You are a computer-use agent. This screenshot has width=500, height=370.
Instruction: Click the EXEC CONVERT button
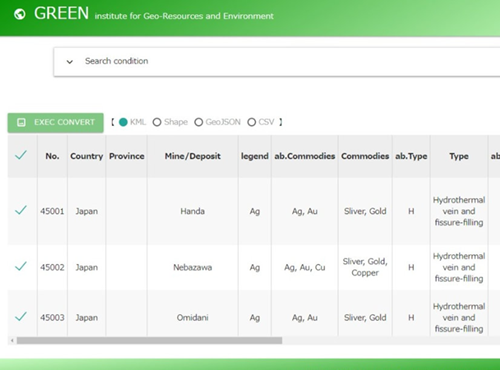point(56,122)
